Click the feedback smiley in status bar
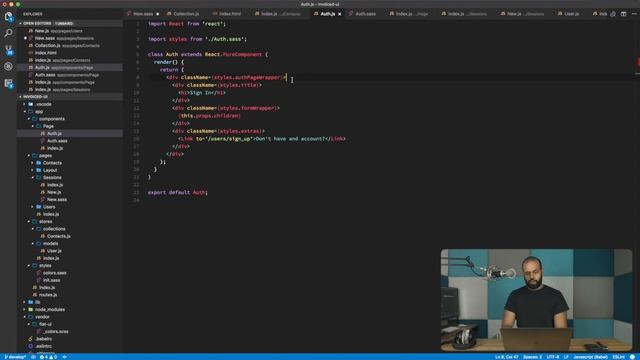This screenshot has width=640, height=360. (632, 357)
